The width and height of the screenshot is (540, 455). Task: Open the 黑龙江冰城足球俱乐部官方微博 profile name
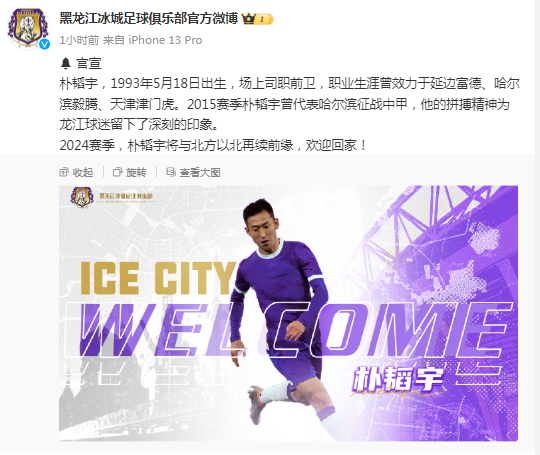pos(149,18)
